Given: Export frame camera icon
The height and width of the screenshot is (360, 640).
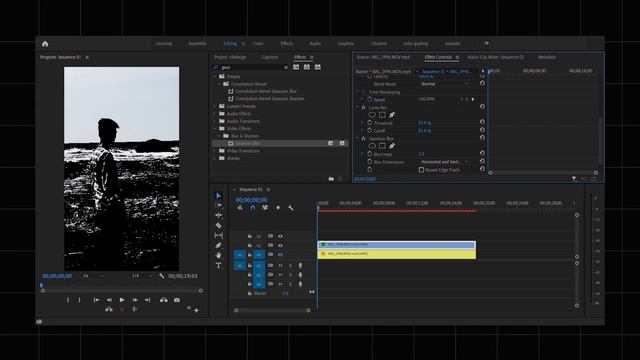Looking at the screenshot, I should coord(177,300).
